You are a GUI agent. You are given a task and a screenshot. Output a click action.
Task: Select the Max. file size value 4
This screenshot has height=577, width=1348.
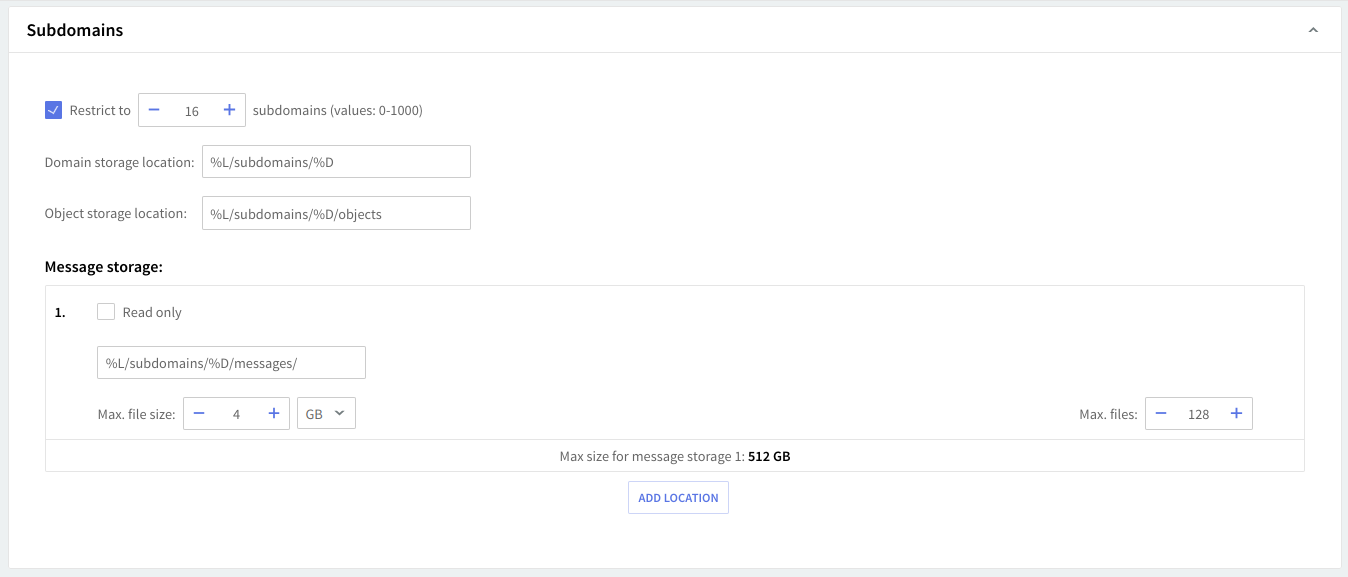coord(236,414)
